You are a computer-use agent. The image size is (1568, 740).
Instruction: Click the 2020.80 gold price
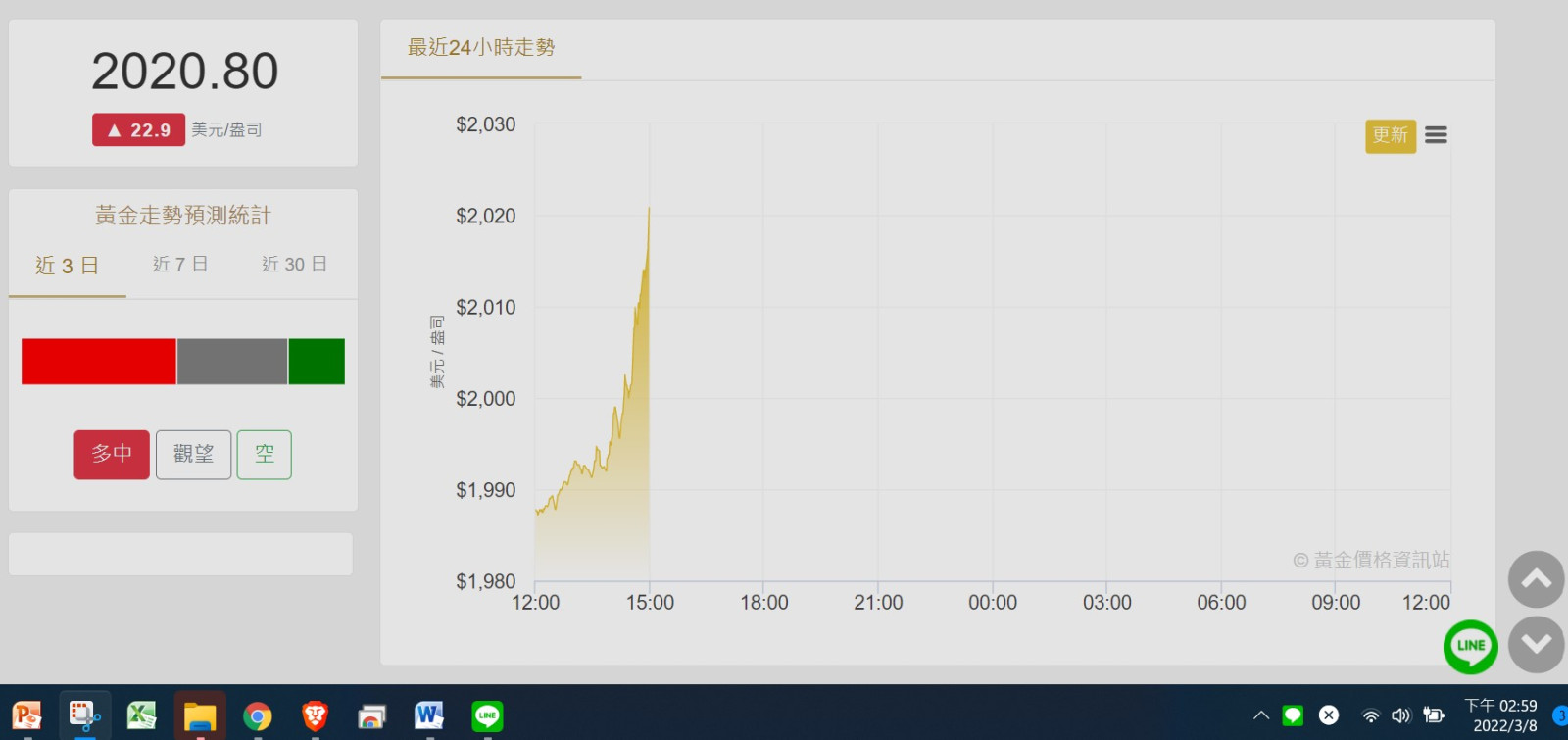point(185,72)
